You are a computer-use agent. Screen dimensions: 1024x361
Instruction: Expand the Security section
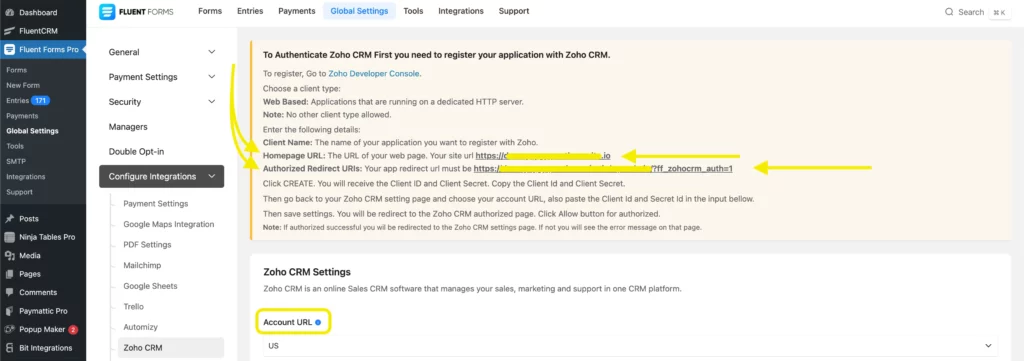(x=162, y=102)
